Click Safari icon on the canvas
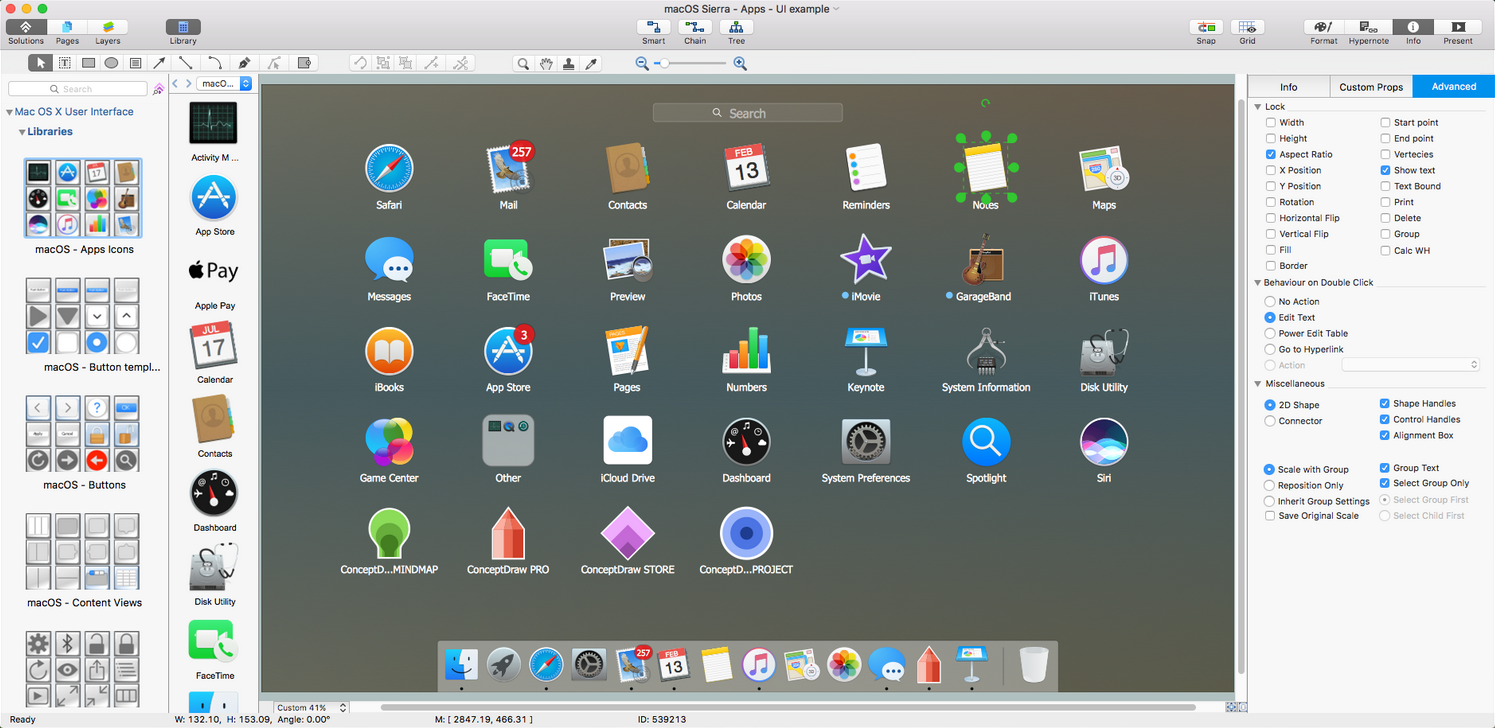This screenshot has width=1495, height=728. coord(389,168)
